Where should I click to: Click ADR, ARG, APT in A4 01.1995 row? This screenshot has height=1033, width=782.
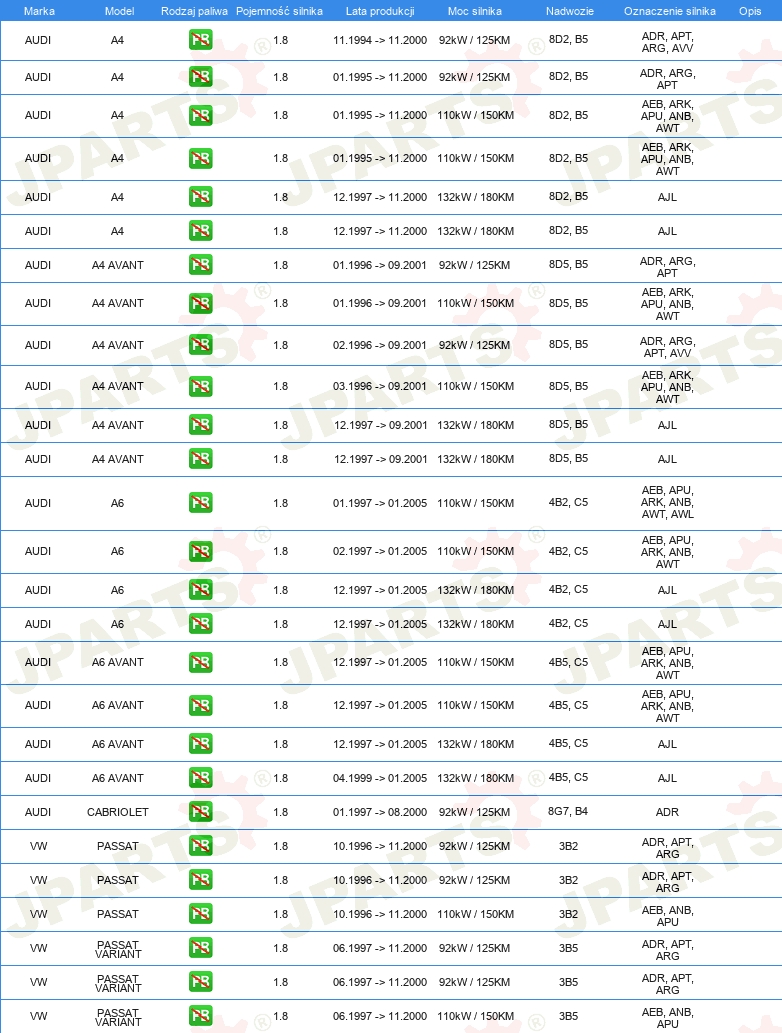coord(667,79)
